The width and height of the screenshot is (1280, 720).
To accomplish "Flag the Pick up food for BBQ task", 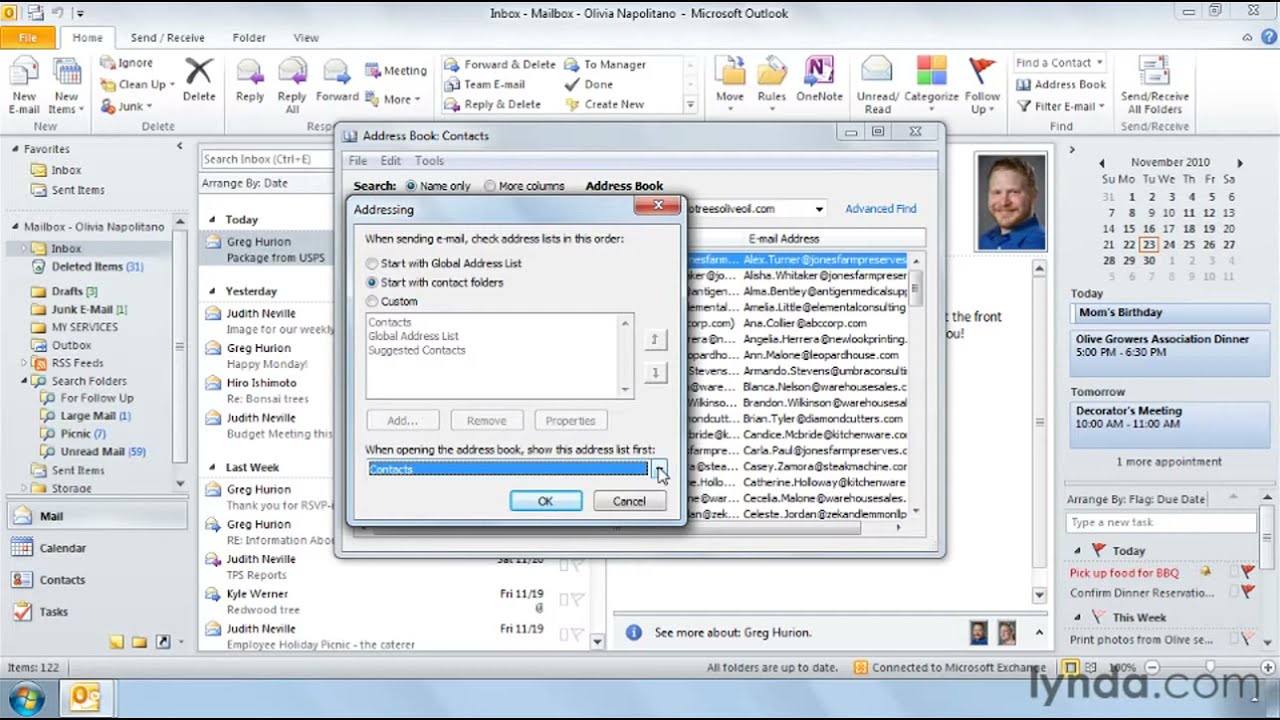I will click(1247, 573).
